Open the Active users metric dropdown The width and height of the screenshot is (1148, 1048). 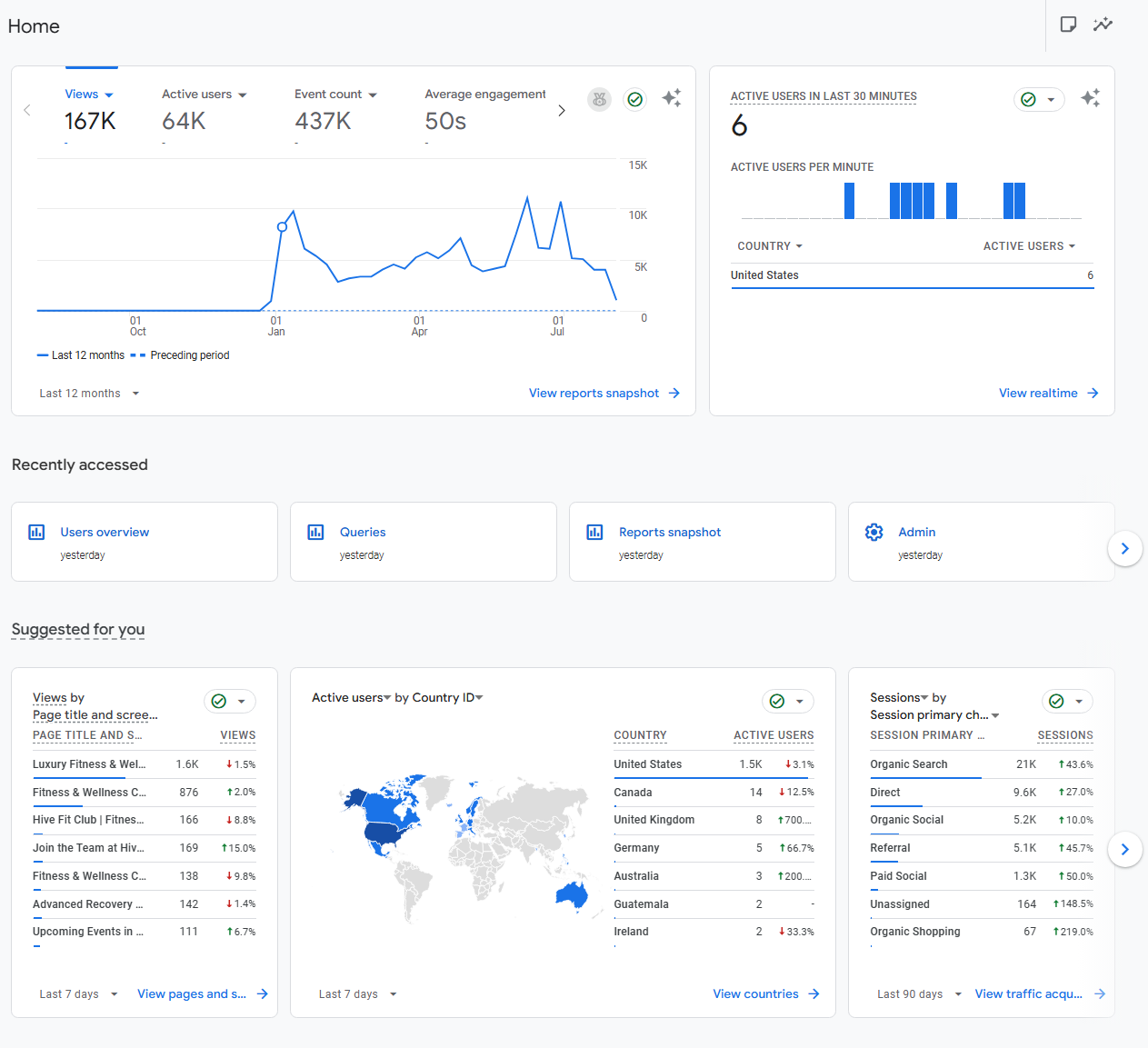205,95
